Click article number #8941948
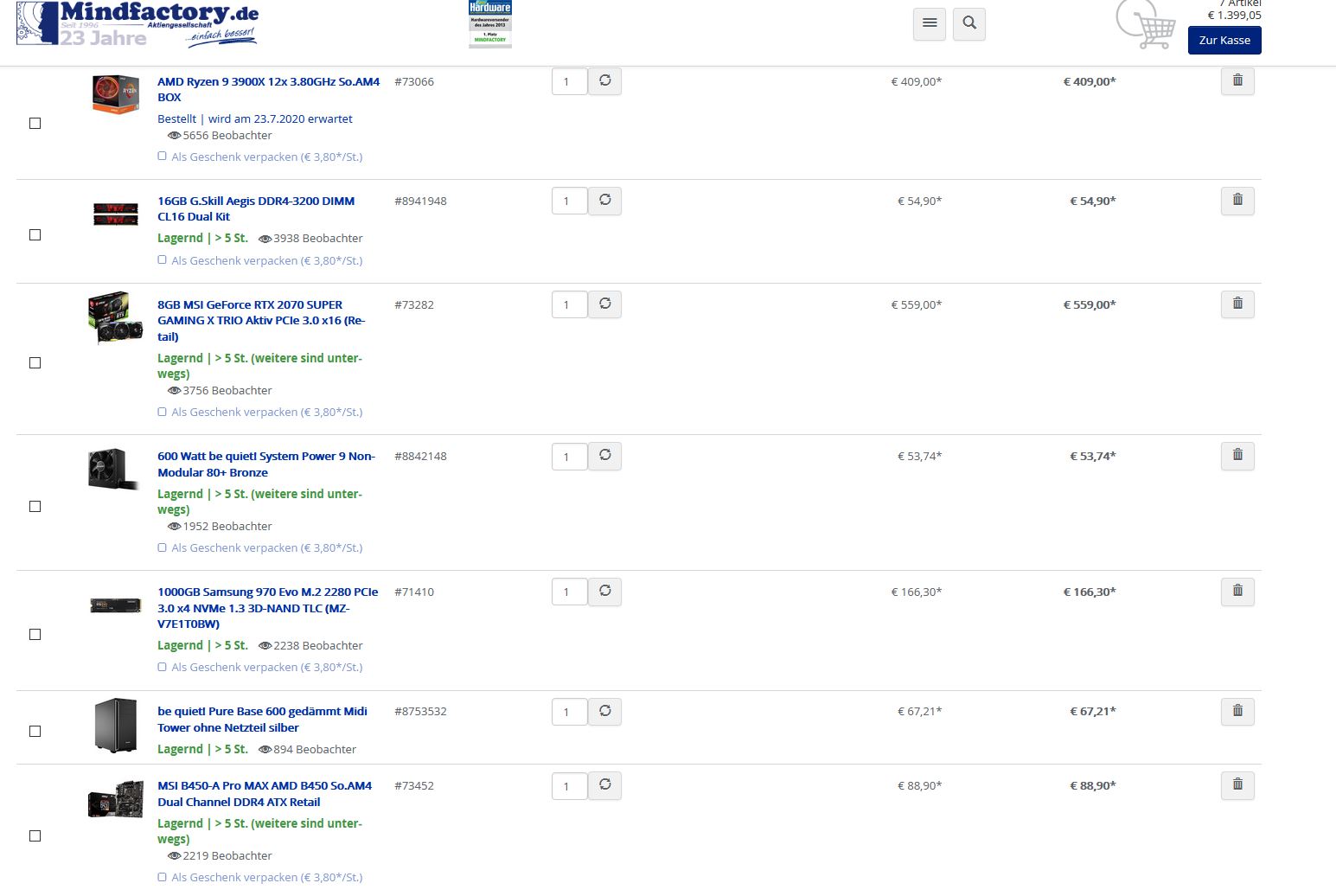Viewport: 1336px width, 896px height. [420, 201]
